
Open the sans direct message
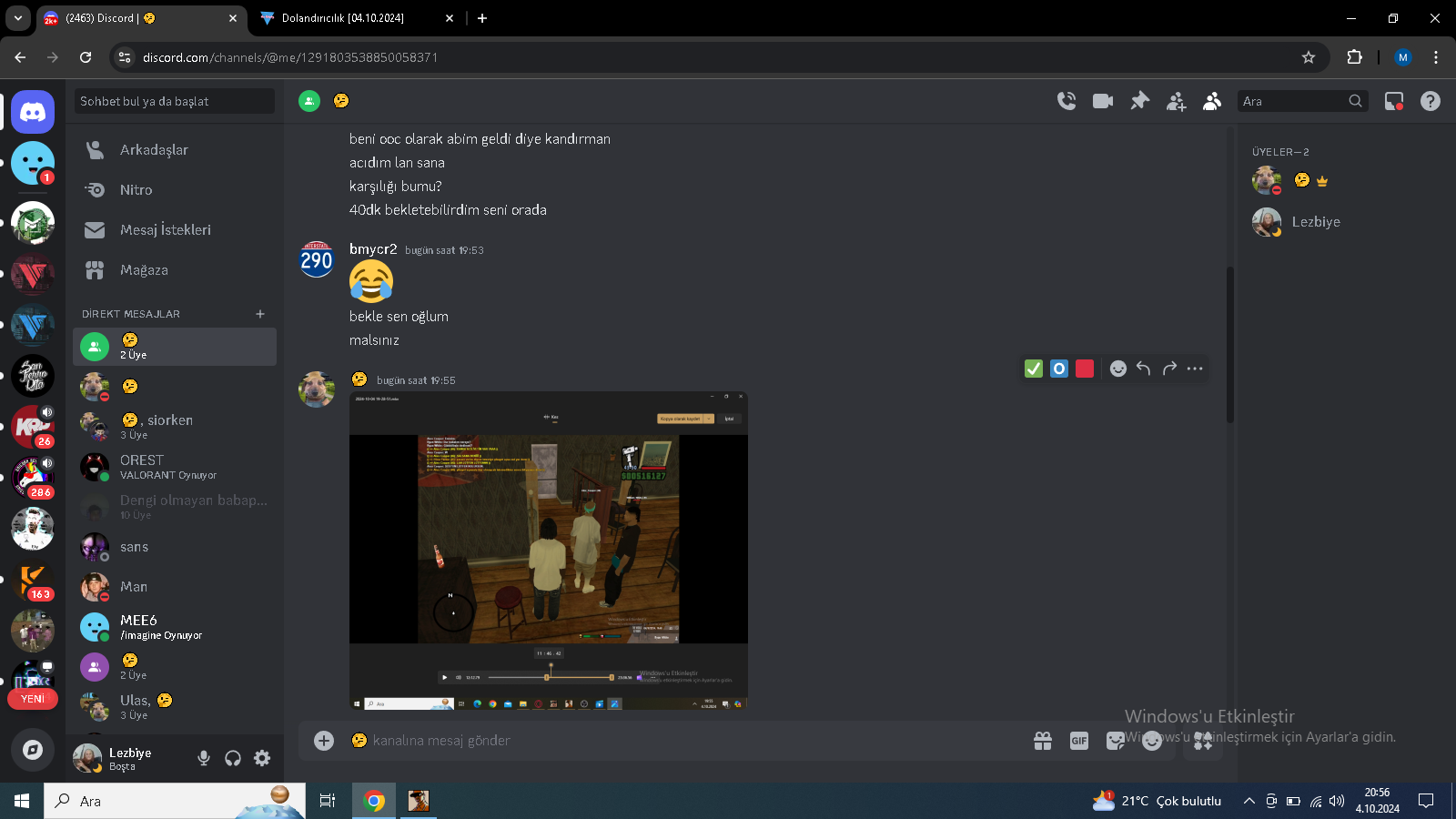pyautogui.click(x=175, y=547)
